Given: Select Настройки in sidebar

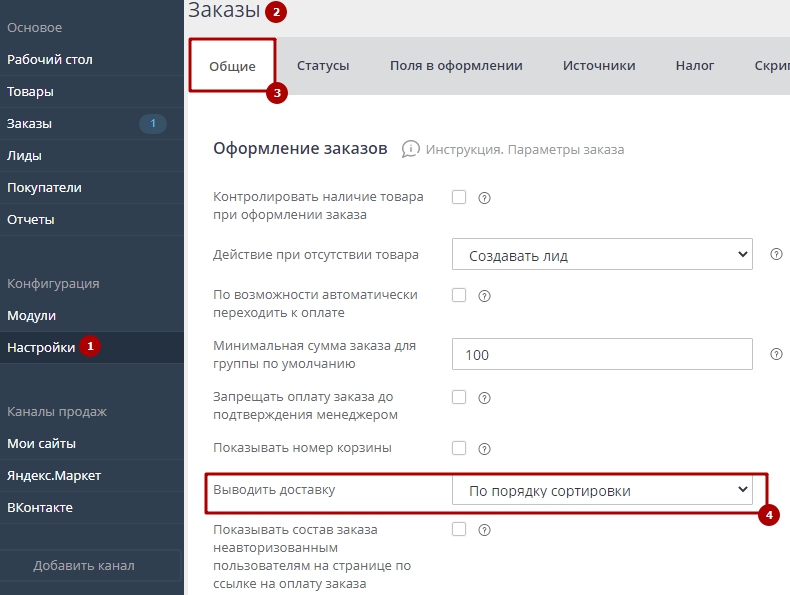Looking at the screenshot, I should [92, 347].
